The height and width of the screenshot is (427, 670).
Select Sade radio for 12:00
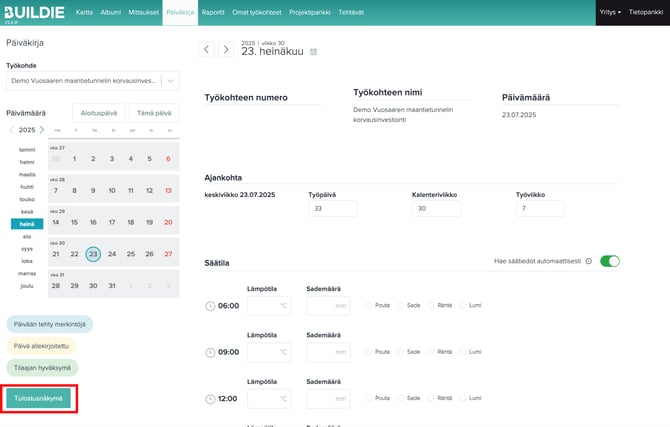(x=400, y=399)
